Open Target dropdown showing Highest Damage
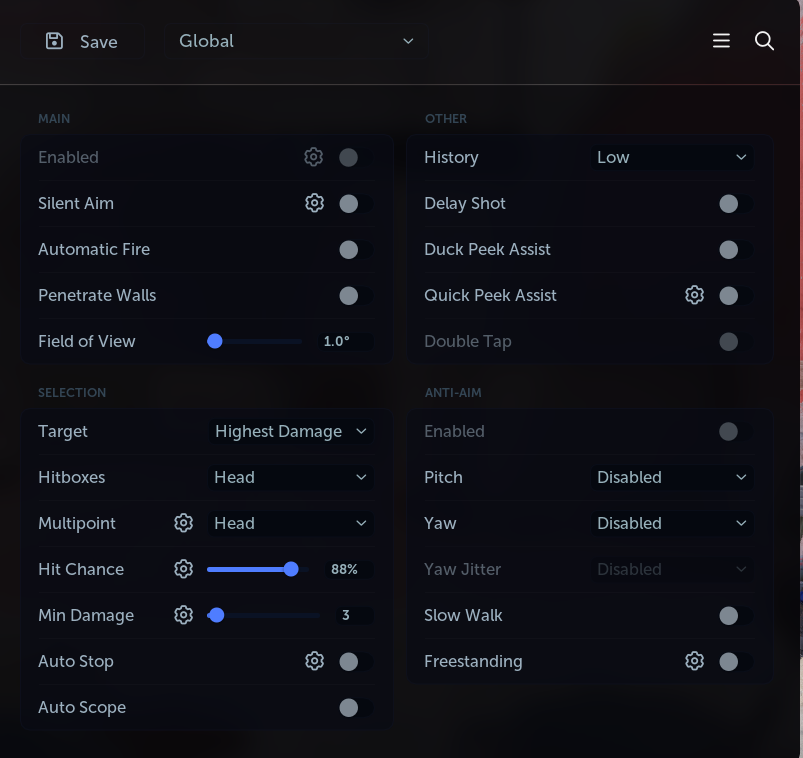 click(x=291, y=431)
